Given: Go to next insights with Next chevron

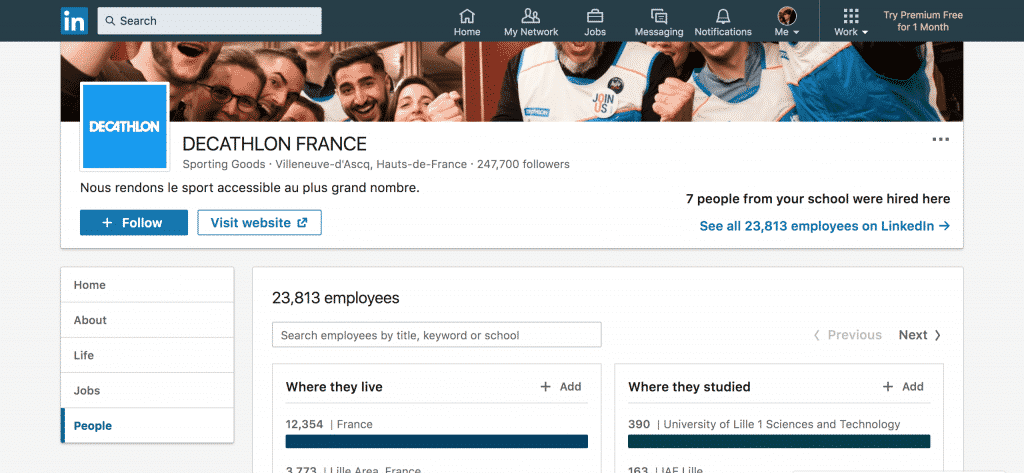Looking at the screenshot, I should click(920, 335).
